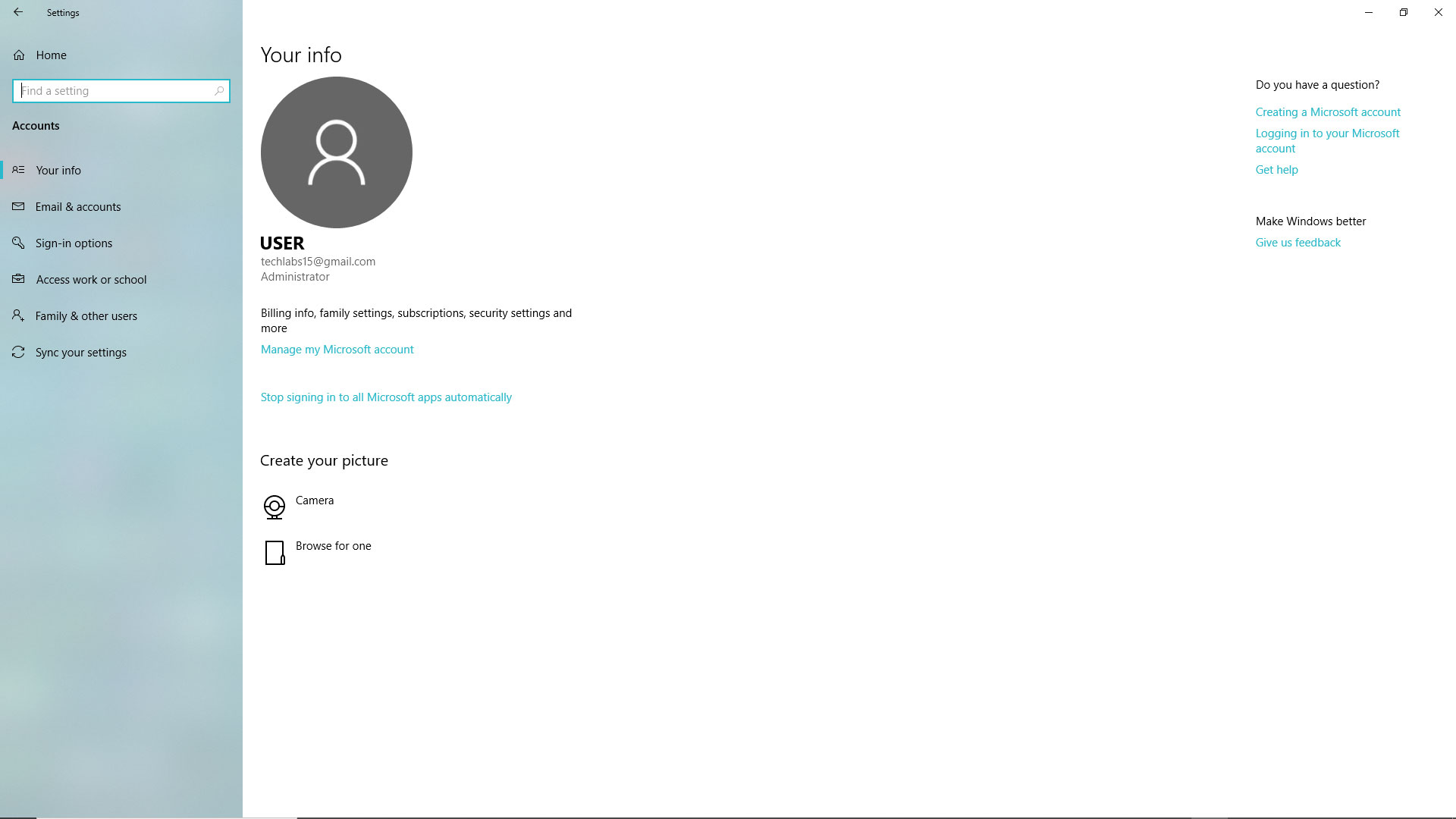Click the back arrow in Settings
The image size is (1456, 819).
pyautogui.click(x=18, y=12)
